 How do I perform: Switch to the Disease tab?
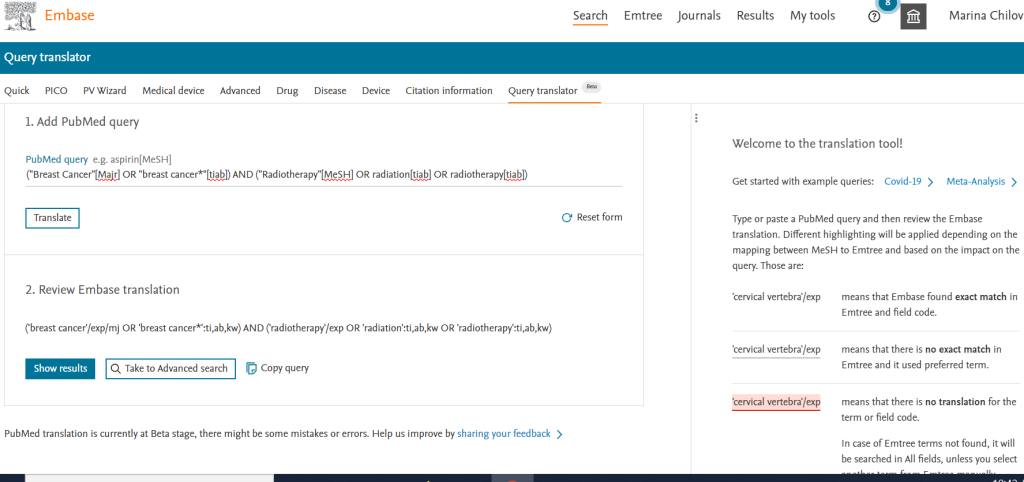point(330,91)
